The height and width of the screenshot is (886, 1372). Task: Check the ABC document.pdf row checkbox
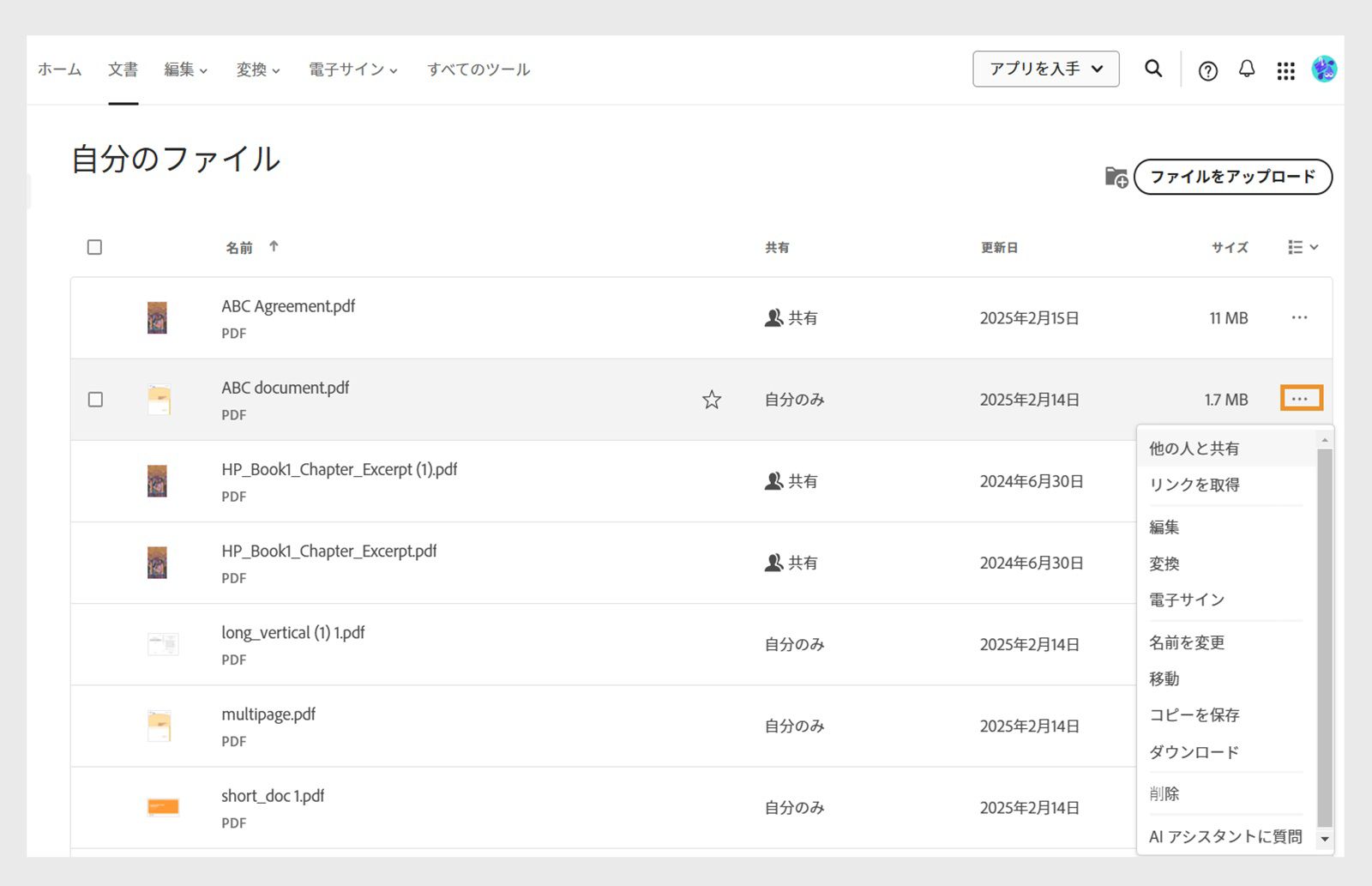click(95, 400)
